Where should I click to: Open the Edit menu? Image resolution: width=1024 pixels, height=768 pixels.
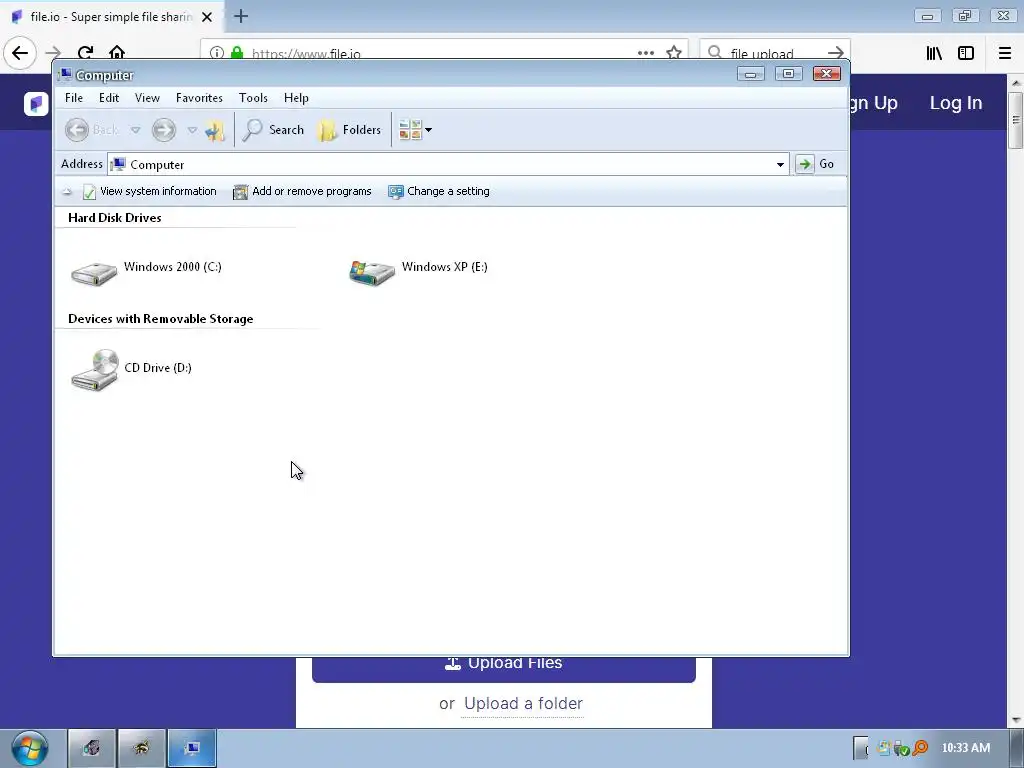(109, 98)
